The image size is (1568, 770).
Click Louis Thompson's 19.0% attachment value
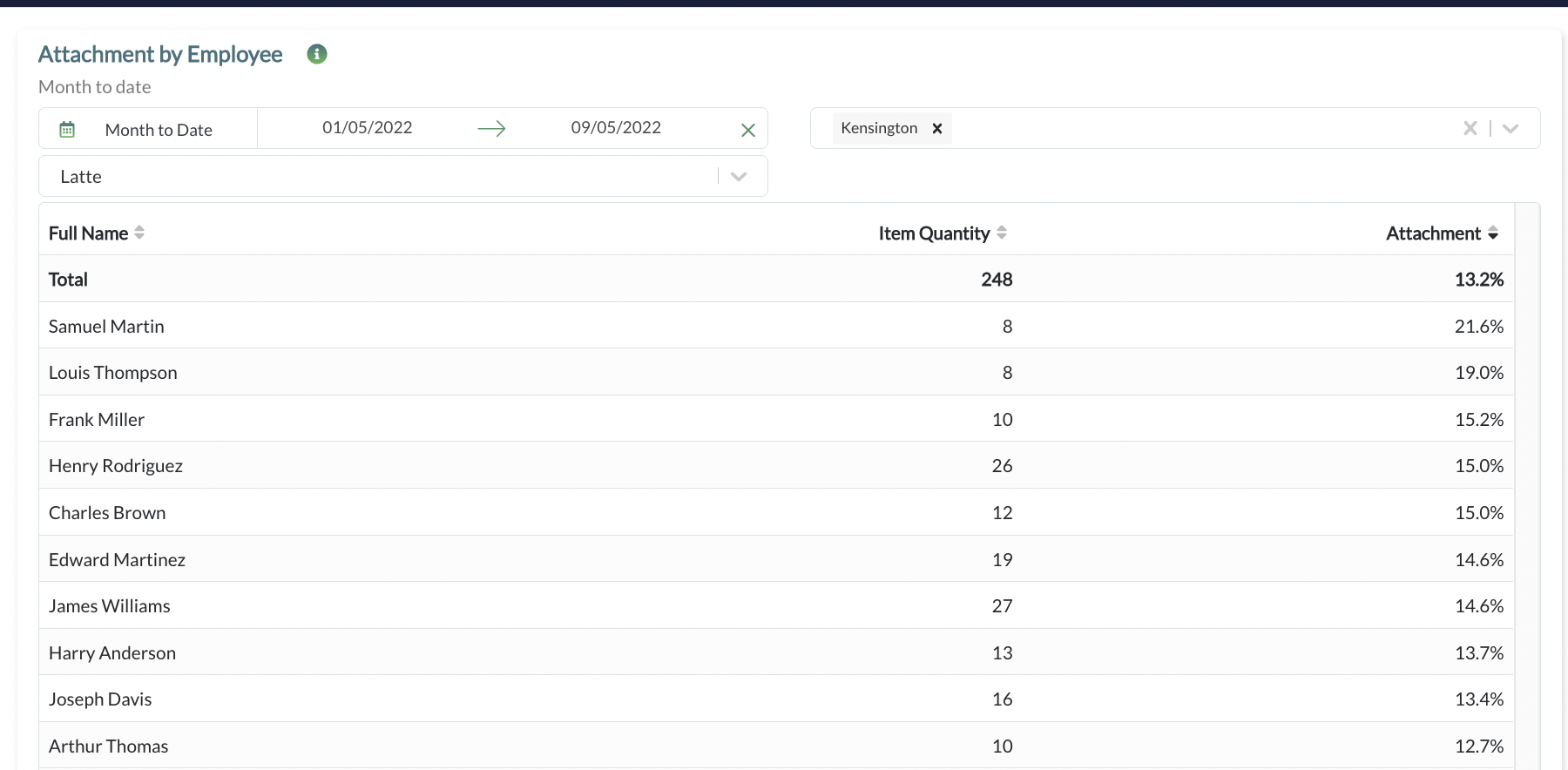(x=1479, y=373)
